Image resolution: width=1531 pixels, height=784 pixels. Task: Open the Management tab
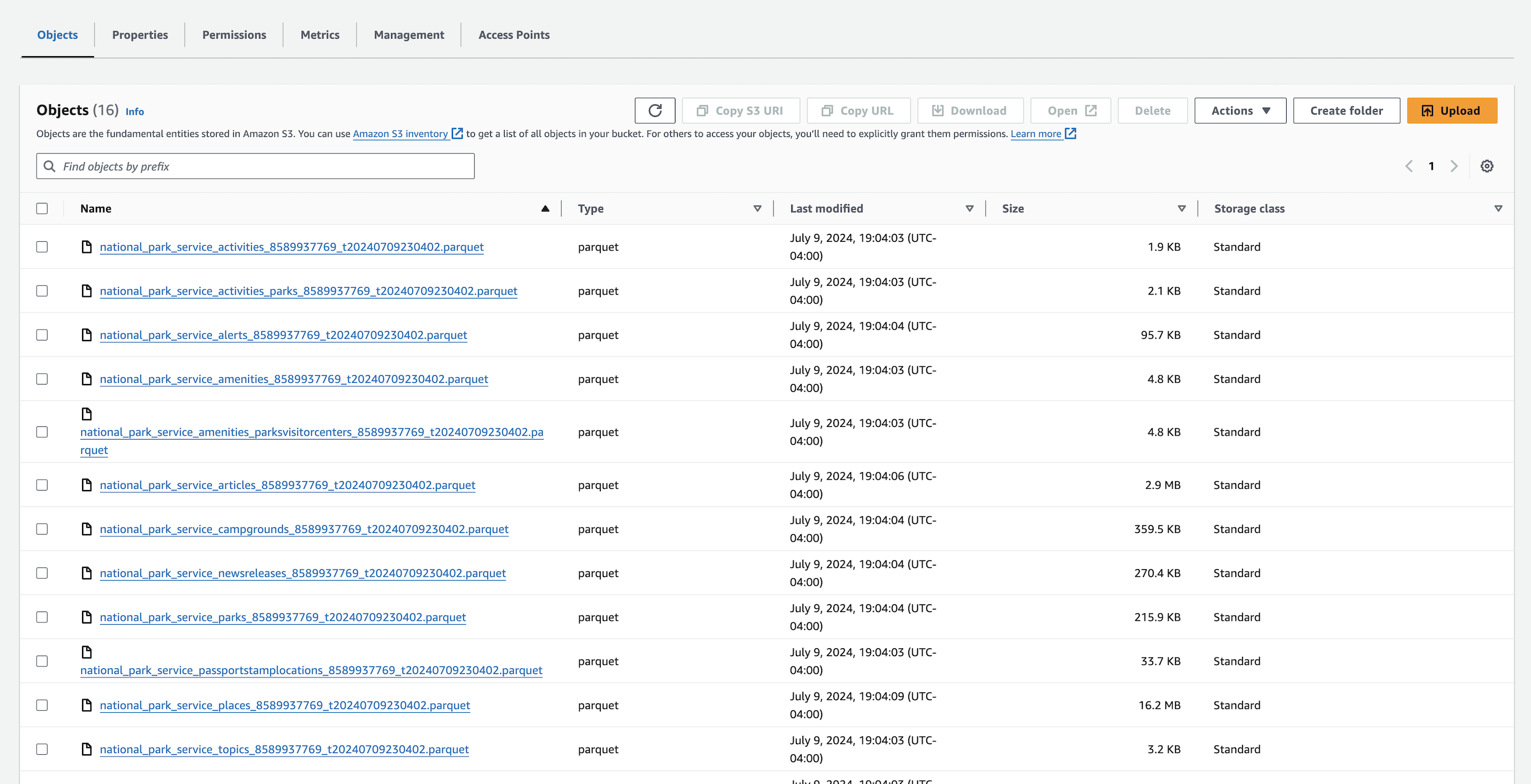point(409,35)
